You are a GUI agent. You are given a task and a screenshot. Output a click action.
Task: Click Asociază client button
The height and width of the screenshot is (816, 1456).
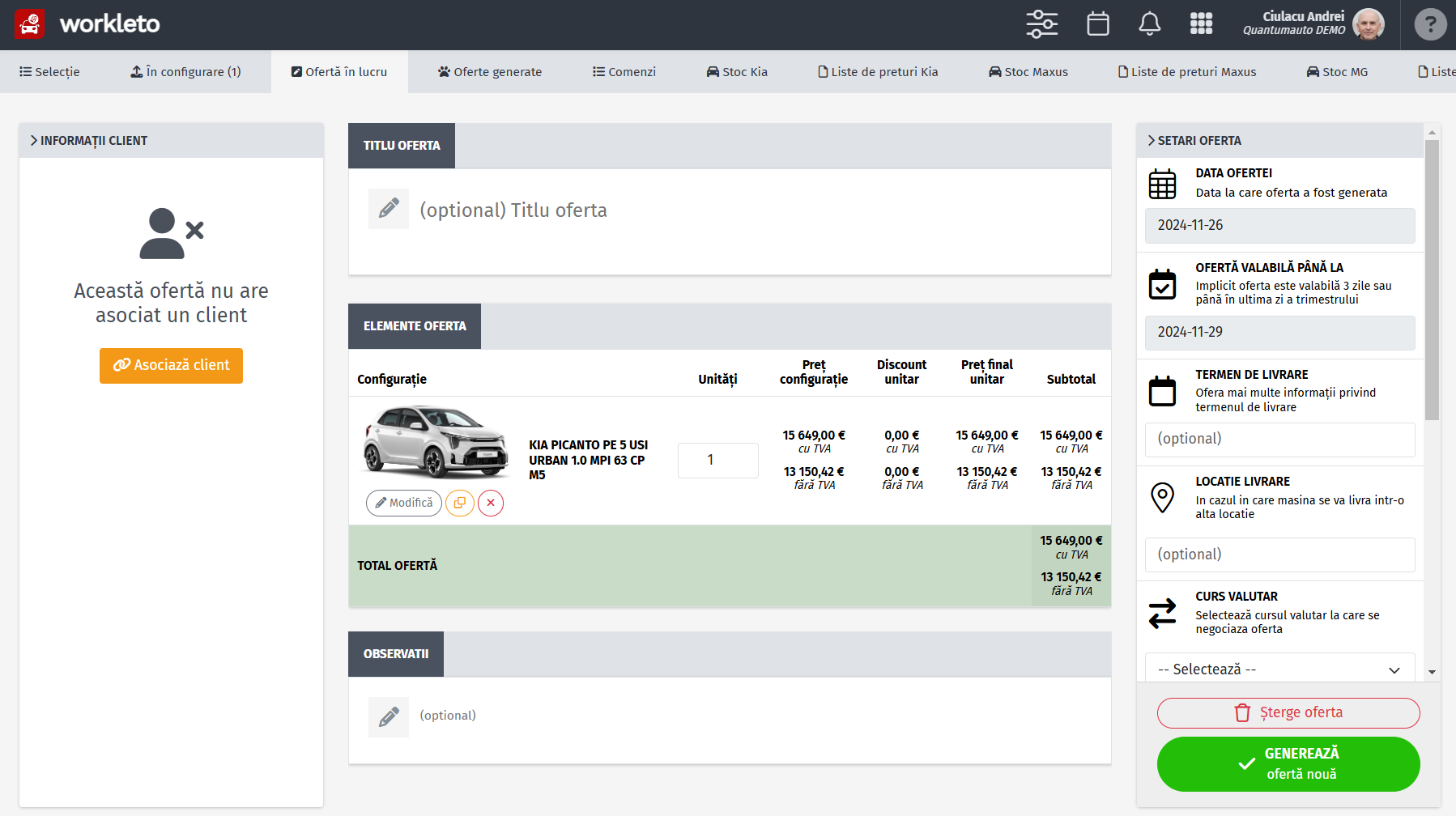click(171, 366)
